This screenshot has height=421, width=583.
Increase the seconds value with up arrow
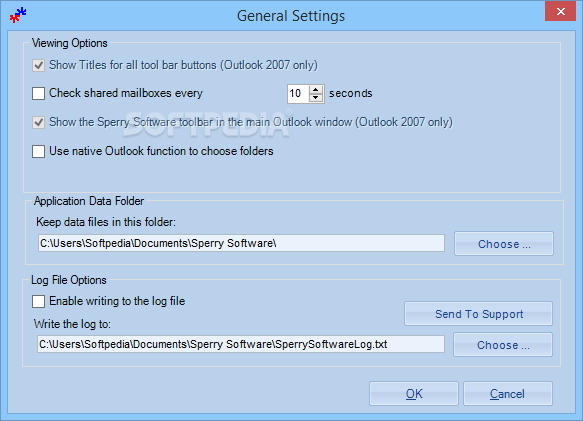click(316, 90)
